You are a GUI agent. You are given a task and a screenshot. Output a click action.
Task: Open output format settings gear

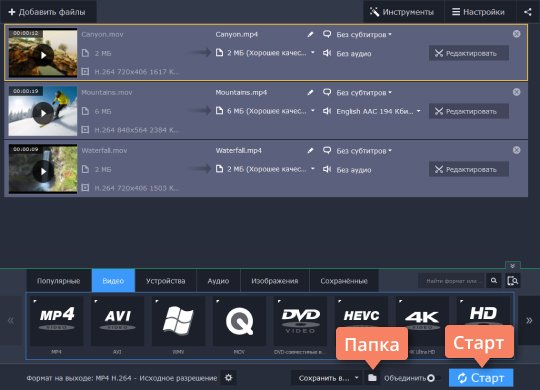(x=228, y=378)
